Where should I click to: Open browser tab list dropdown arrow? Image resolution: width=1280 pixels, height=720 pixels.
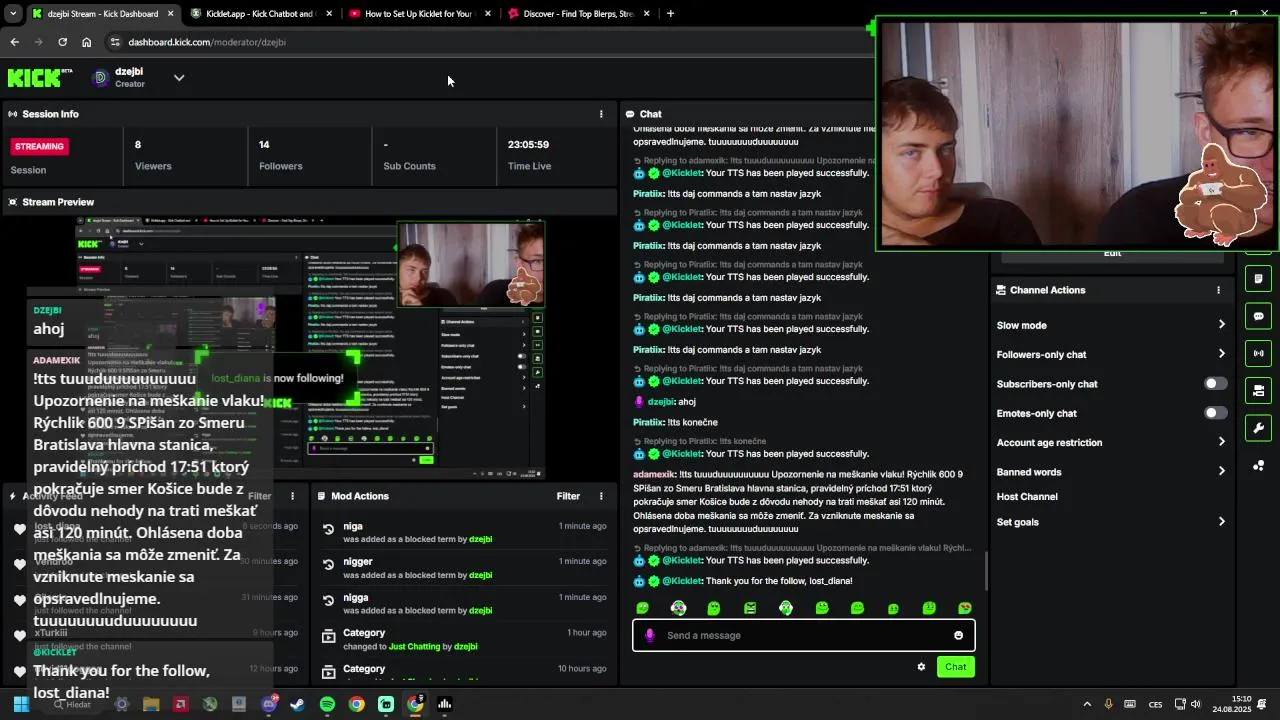pyautogui.click(x=12, y=14)
